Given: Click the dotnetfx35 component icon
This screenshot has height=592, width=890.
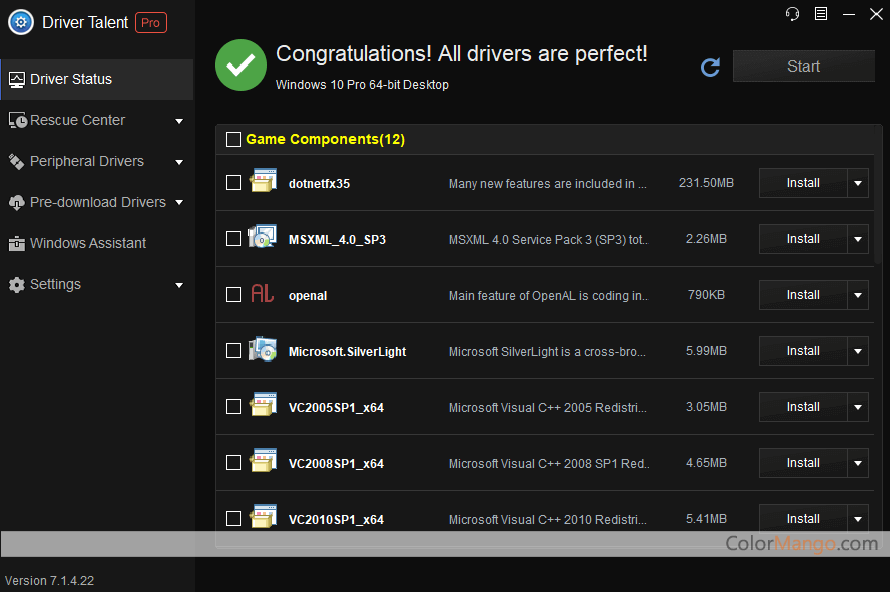Looking at the screenshot, I should (x=262, y=183).
